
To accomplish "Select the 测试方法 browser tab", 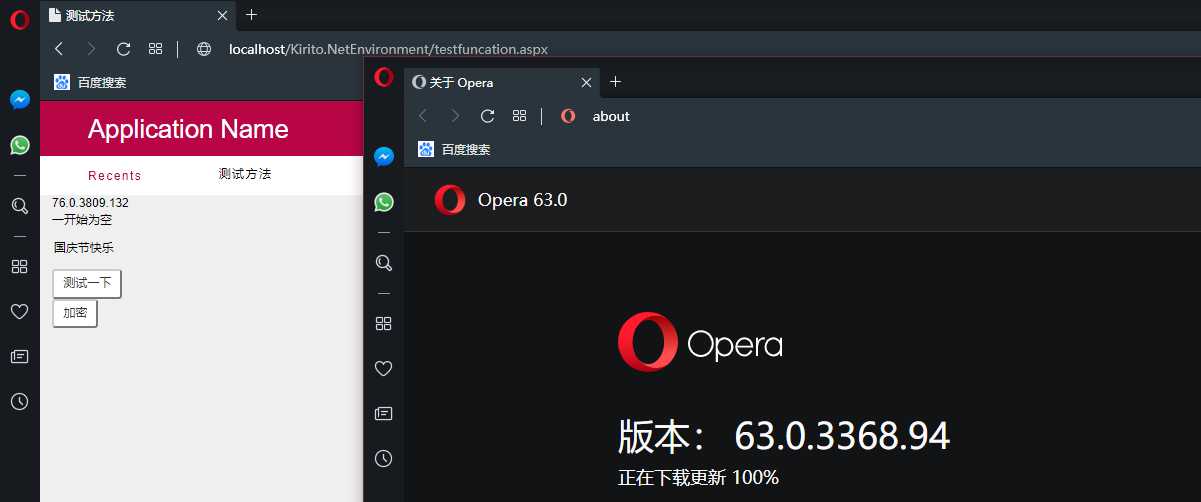I will coord(138,15).
